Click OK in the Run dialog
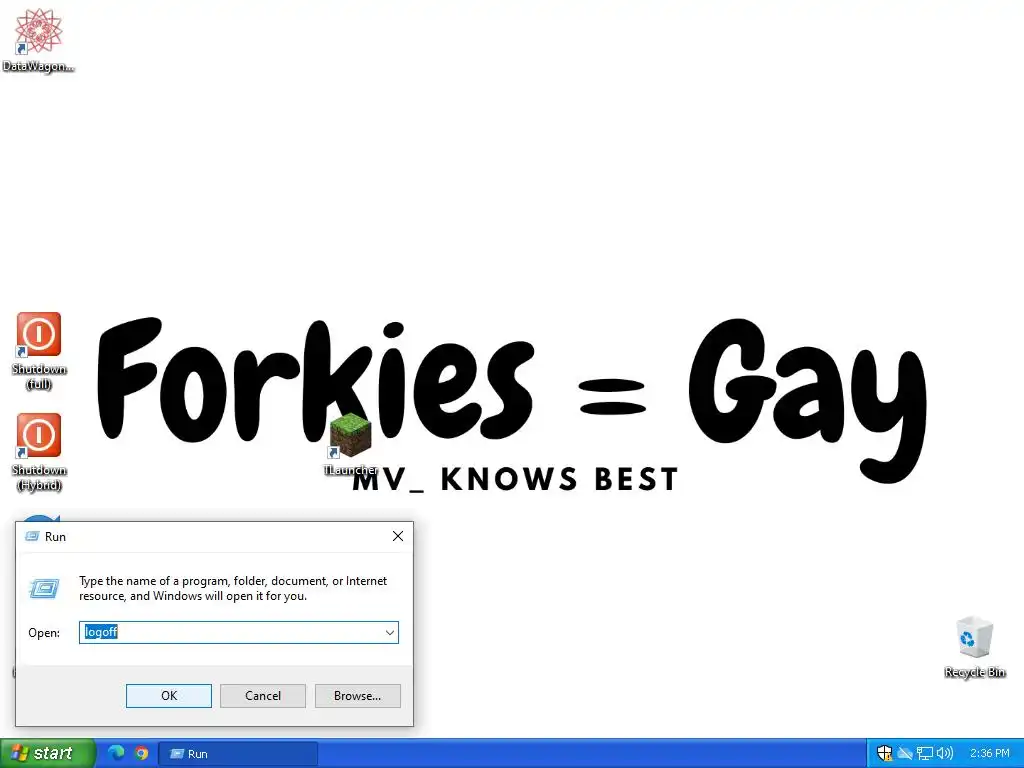 (168, 696)
